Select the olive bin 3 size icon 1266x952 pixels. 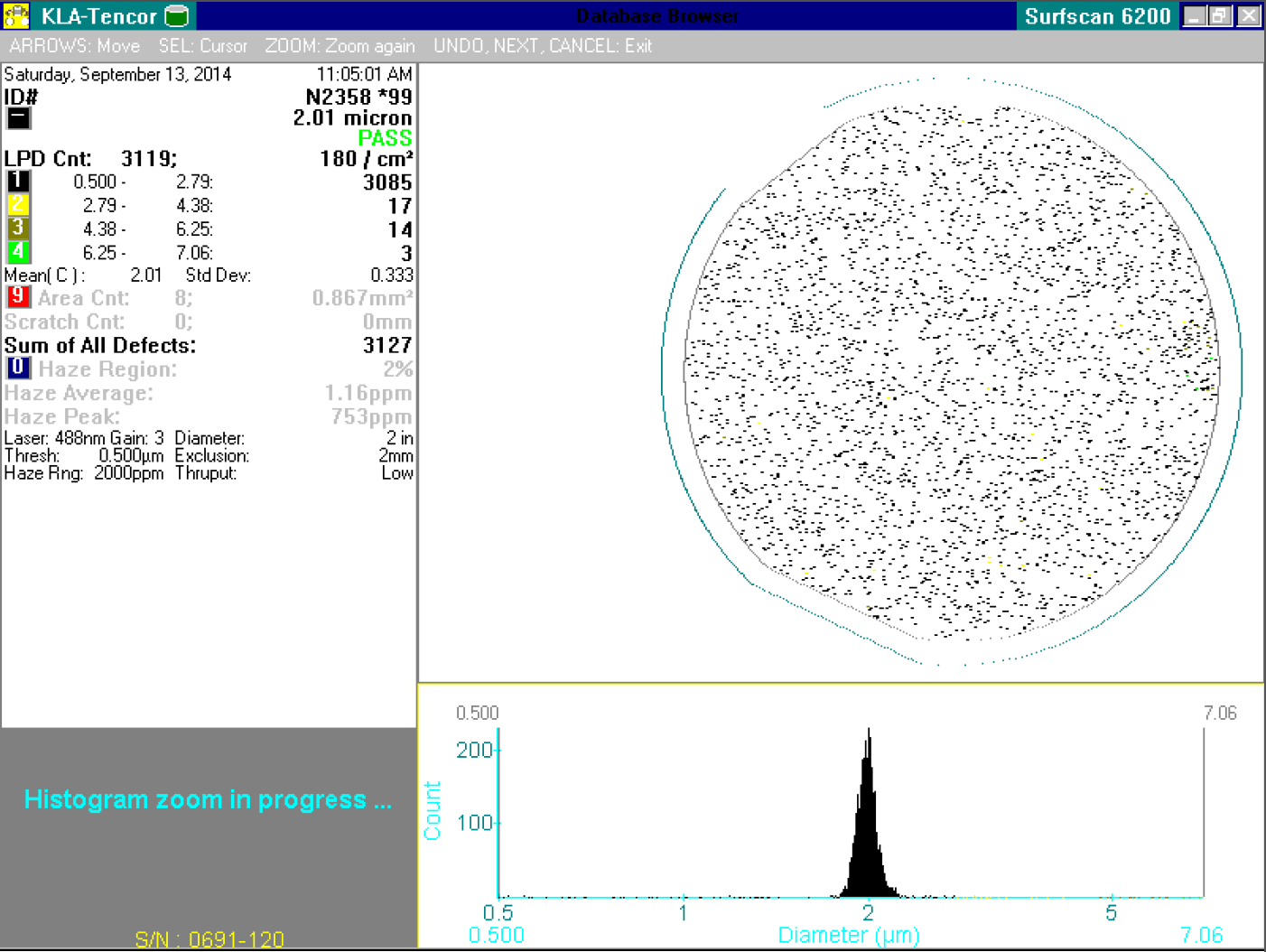tap(16, 229)
